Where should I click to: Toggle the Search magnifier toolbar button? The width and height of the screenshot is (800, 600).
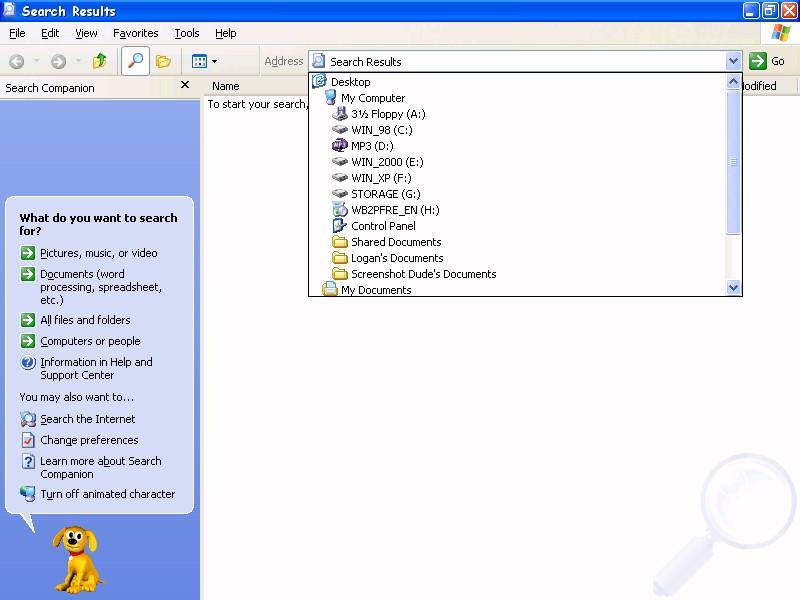(x=135, y=61)
